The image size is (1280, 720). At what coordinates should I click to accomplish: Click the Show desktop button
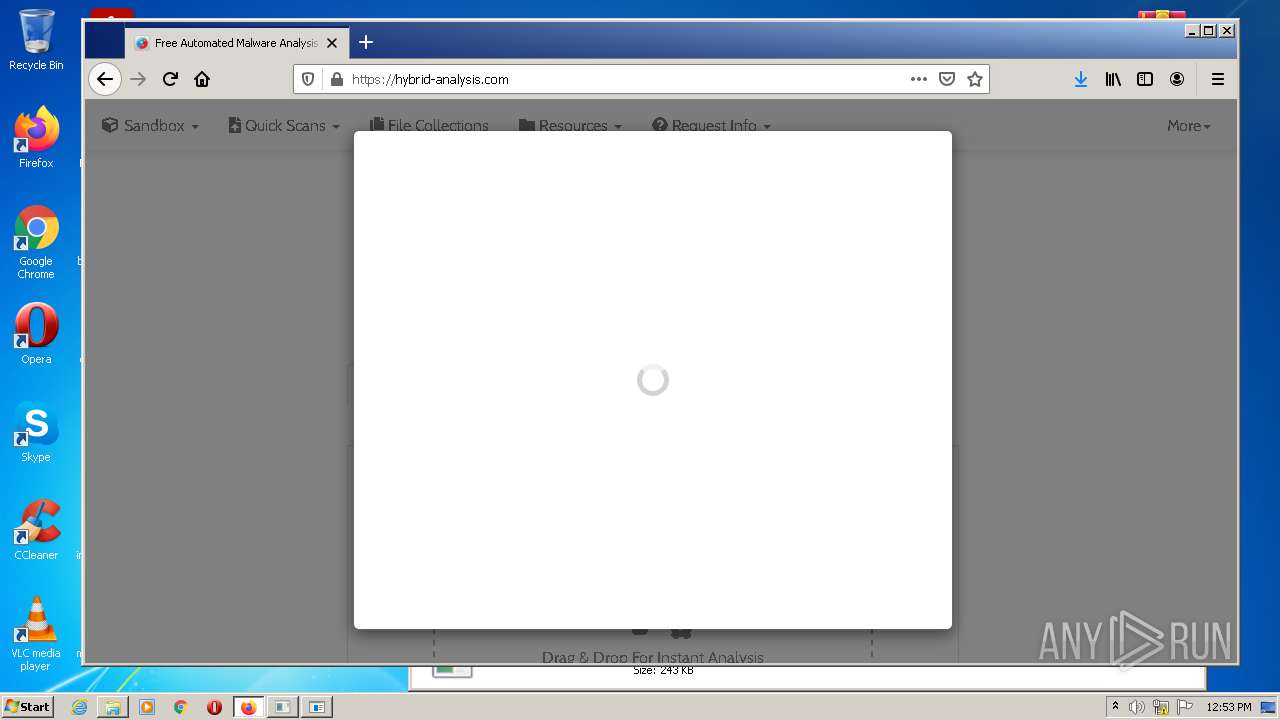[1270, 707]
